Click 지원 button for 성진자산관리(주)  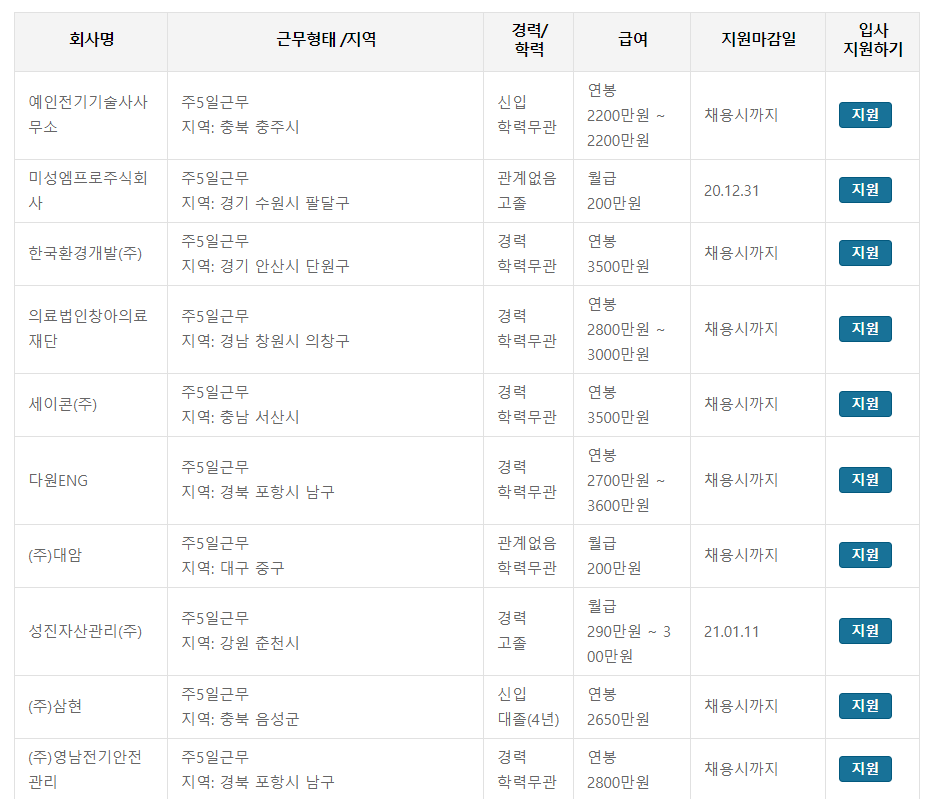865,631
